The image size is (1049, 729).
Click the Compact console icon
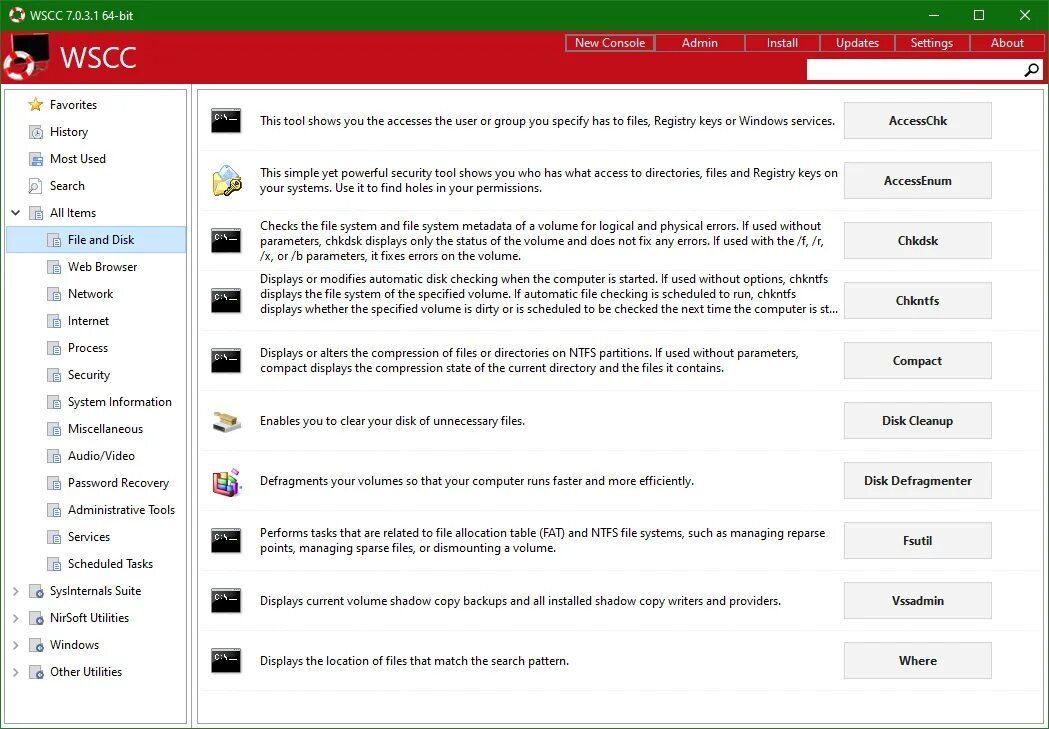[226, 360]
